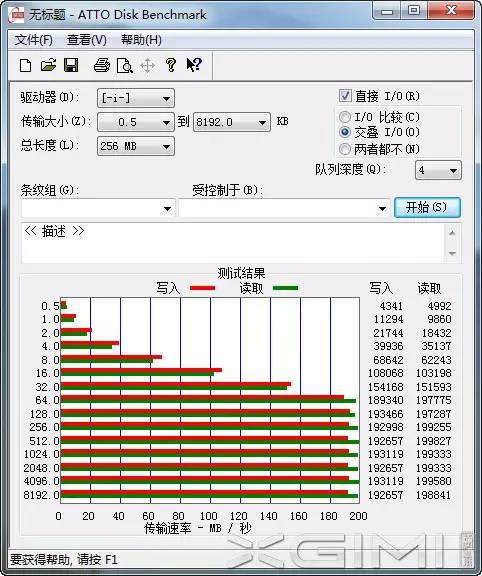The width and height of the screenshot is (482, 576).
Task: Expand the 受控制于 controlled-by dropdown
Action: pyautogui.click(x=284, y=208)
